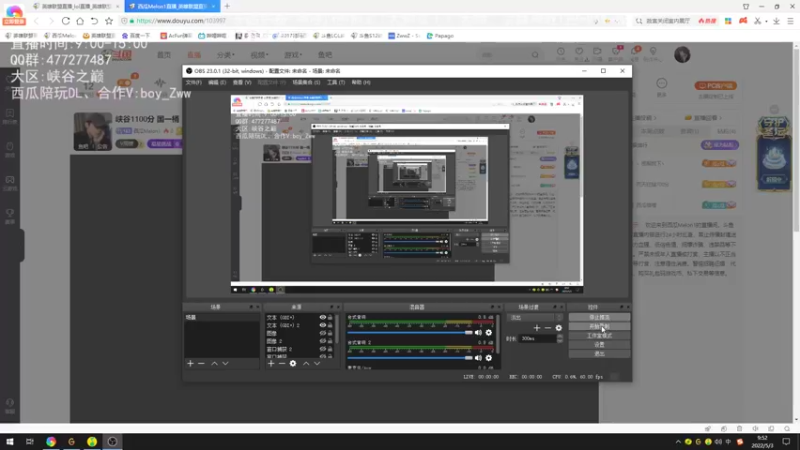Image resolution: width=800 pixels, height=450 pixels.
Task: Mute second audio channel speaker icon
Action: 478,358
